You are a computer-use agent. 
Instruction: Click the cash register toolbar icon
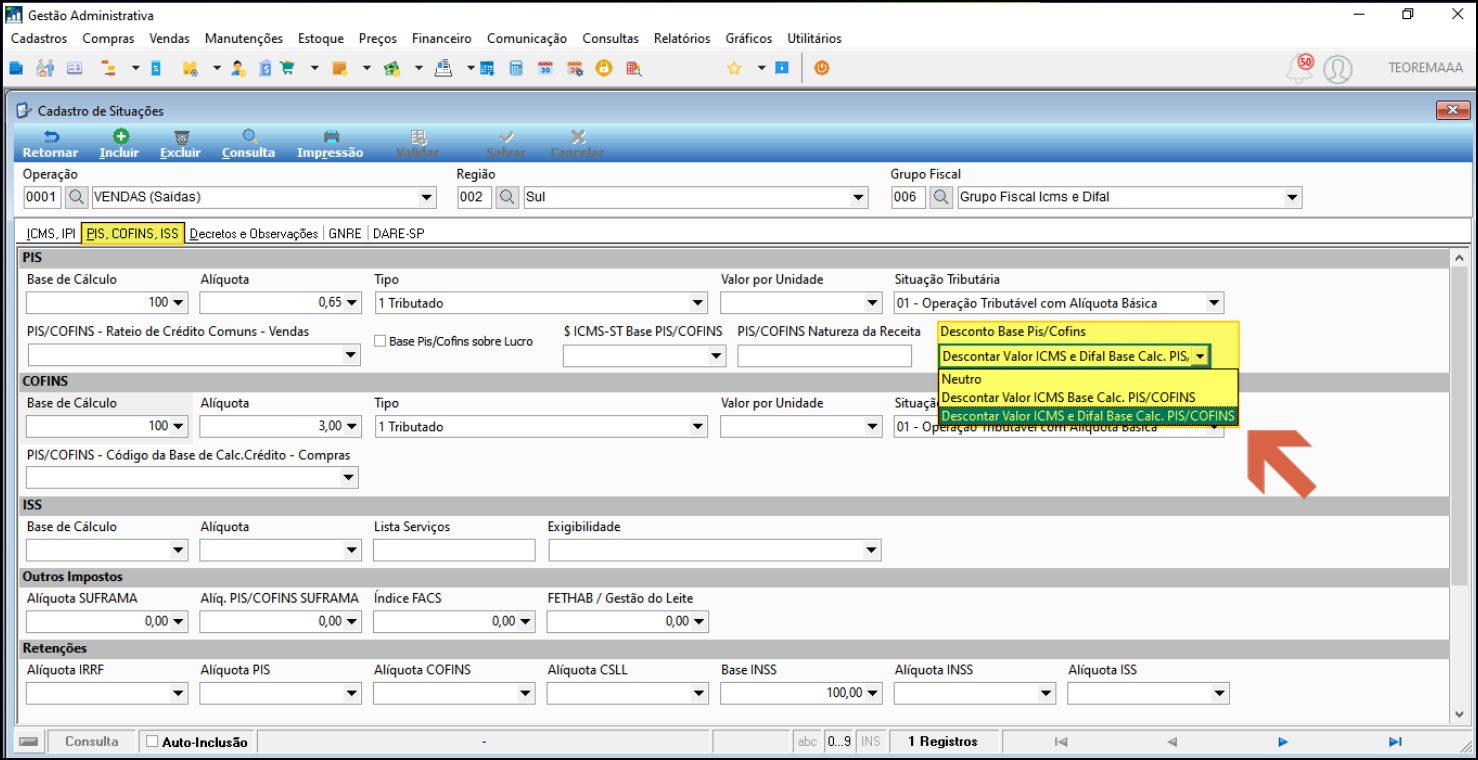(x=444, y=68)
